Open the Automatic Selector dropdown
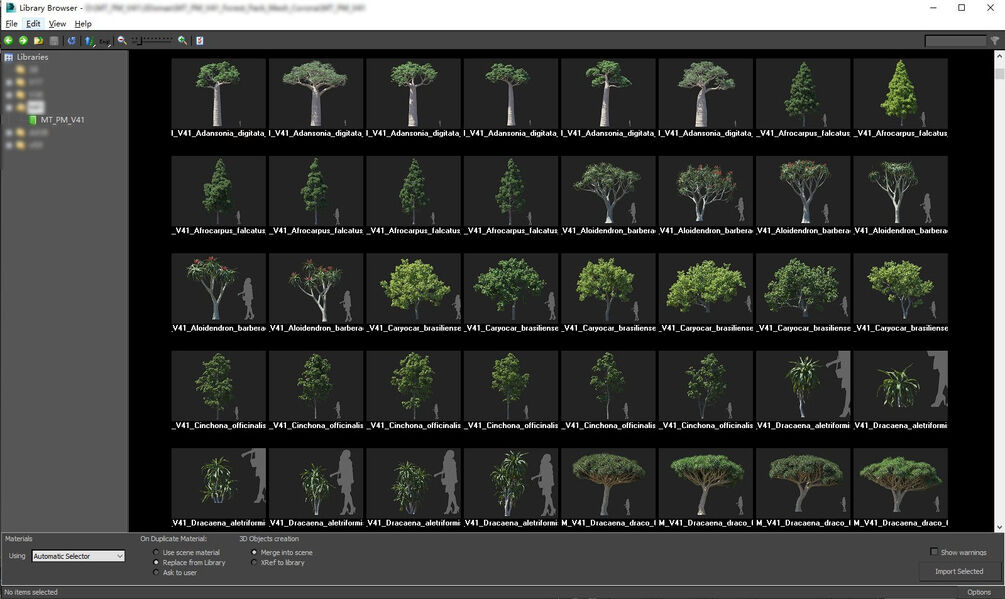 pos(78,555)
